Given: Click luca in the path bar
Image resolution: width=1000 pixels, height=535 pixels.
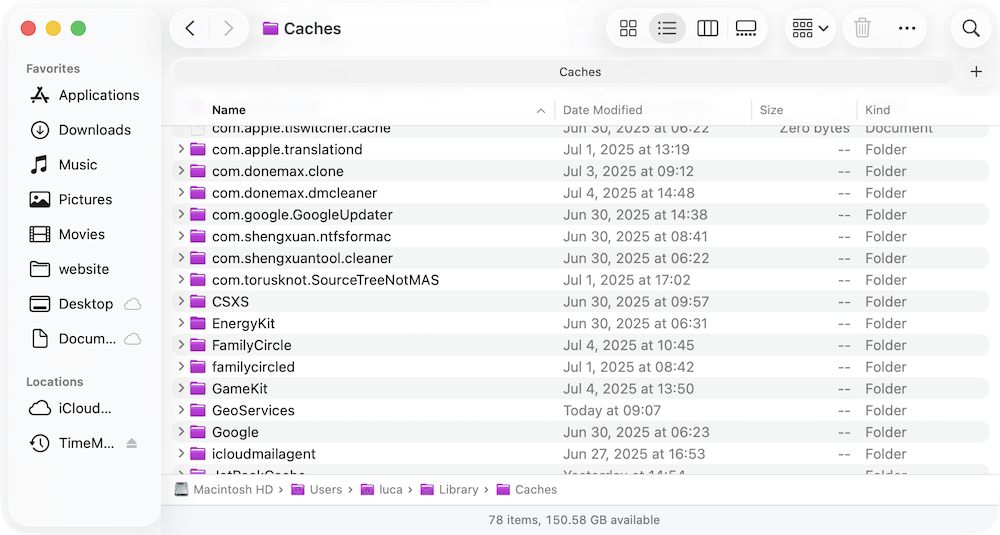Looking at the screenshot, I should pos(382,490).
